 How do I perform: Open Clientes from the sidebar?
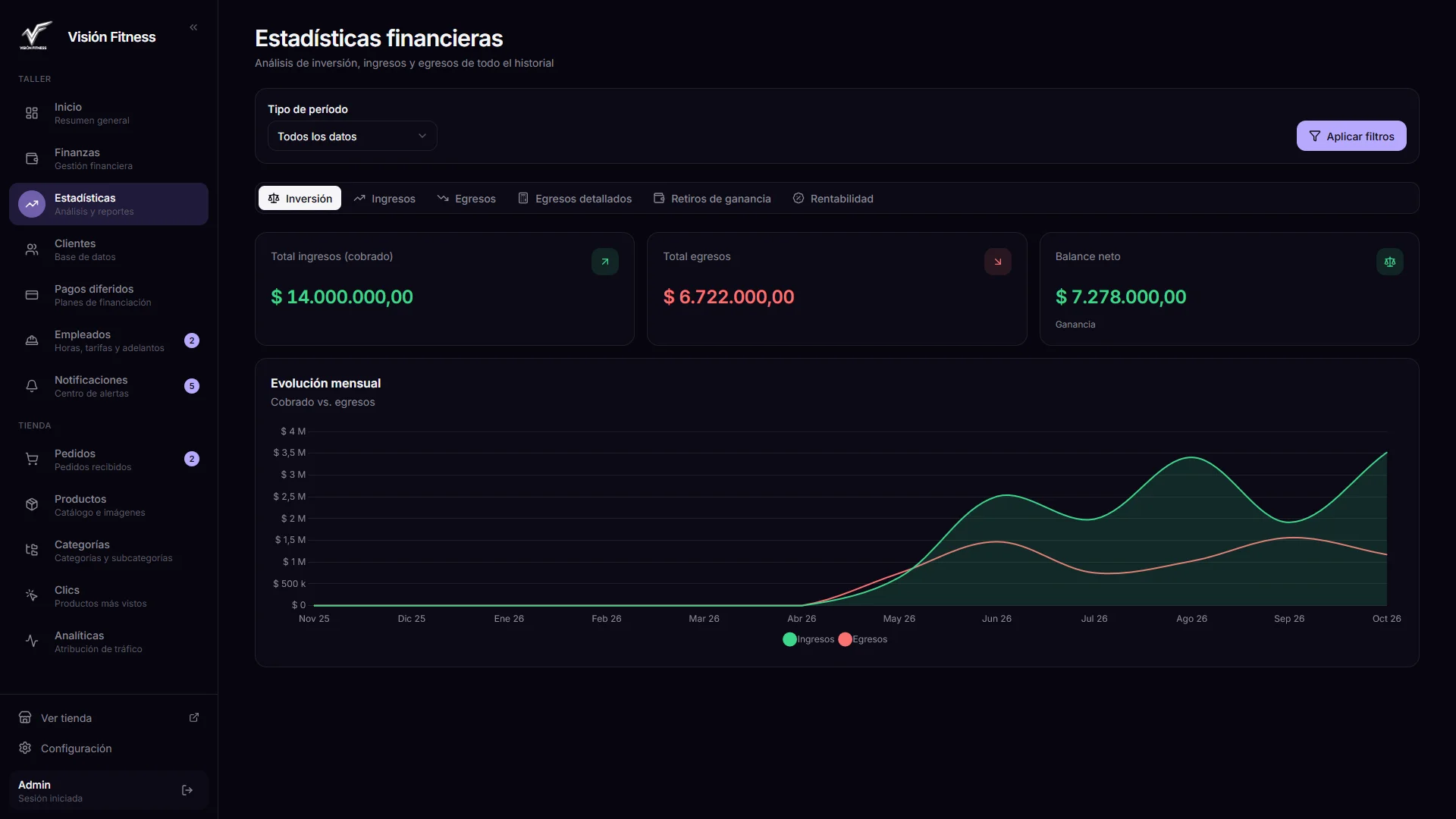[108, 249]
